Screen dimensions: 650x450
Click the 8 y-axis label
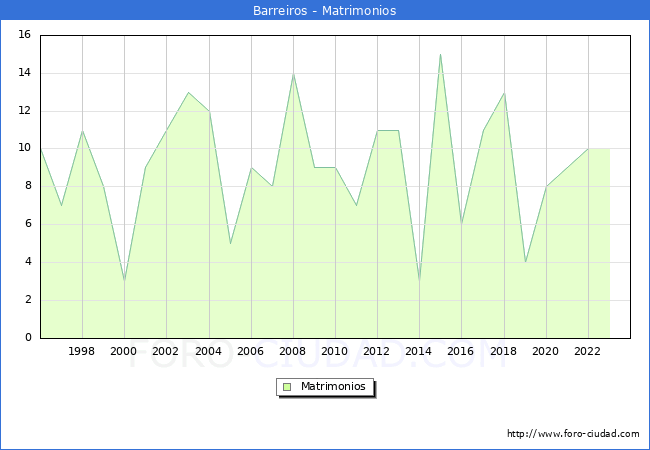click(27, 186)
